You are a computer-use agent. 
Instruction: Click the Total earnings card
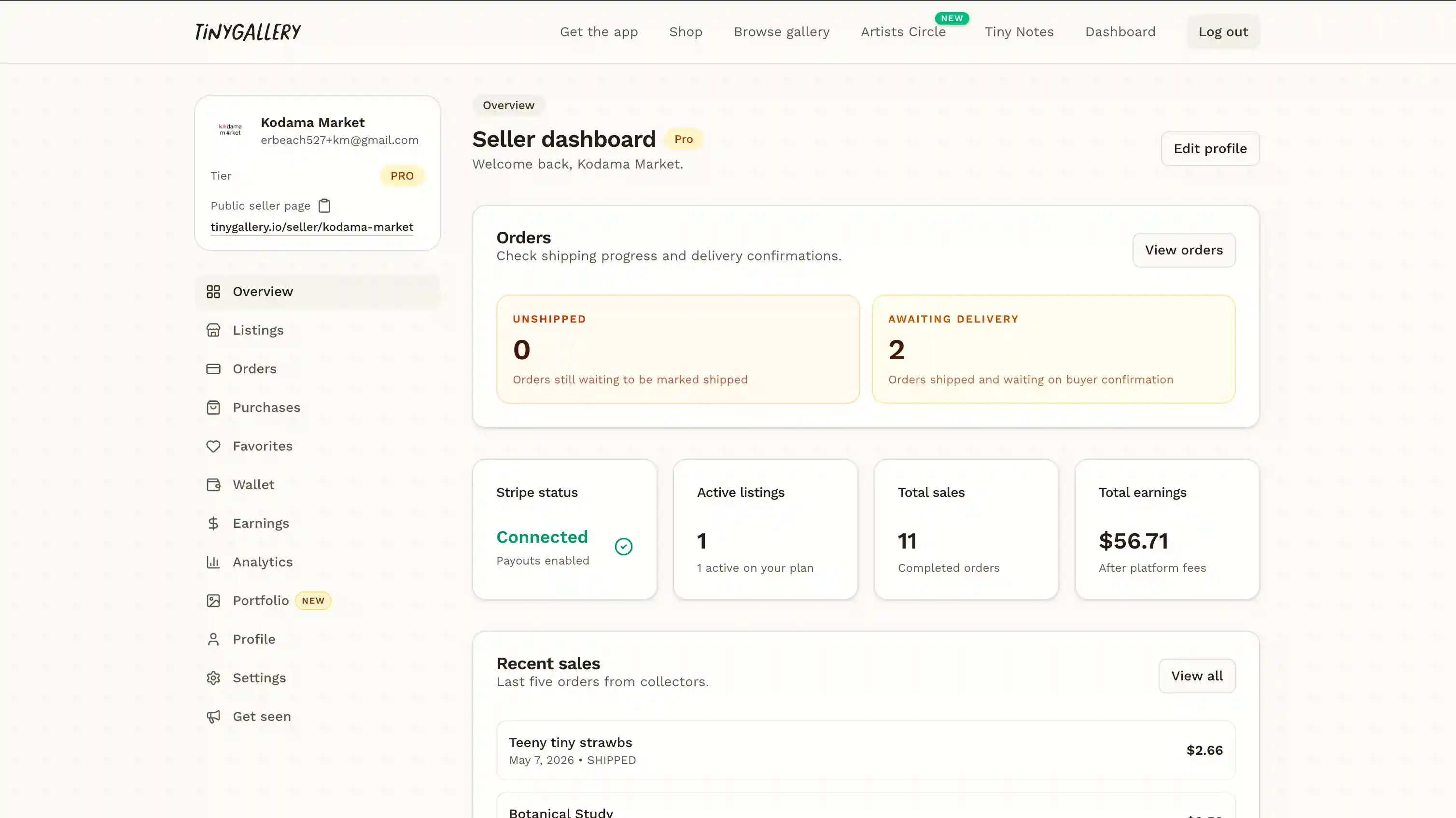1167,529
